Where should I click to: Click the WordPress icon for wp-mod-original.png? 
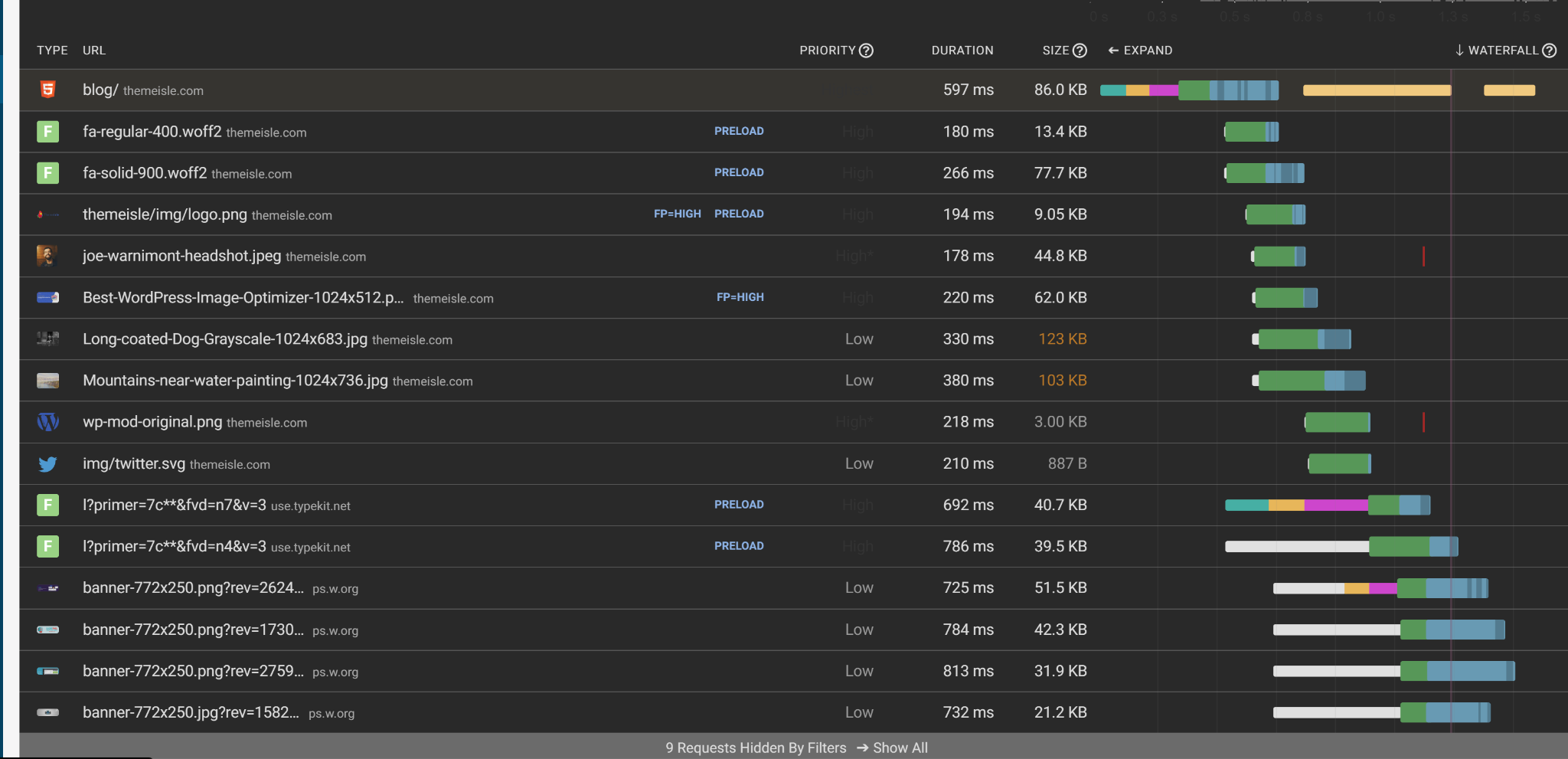point(47,422)
